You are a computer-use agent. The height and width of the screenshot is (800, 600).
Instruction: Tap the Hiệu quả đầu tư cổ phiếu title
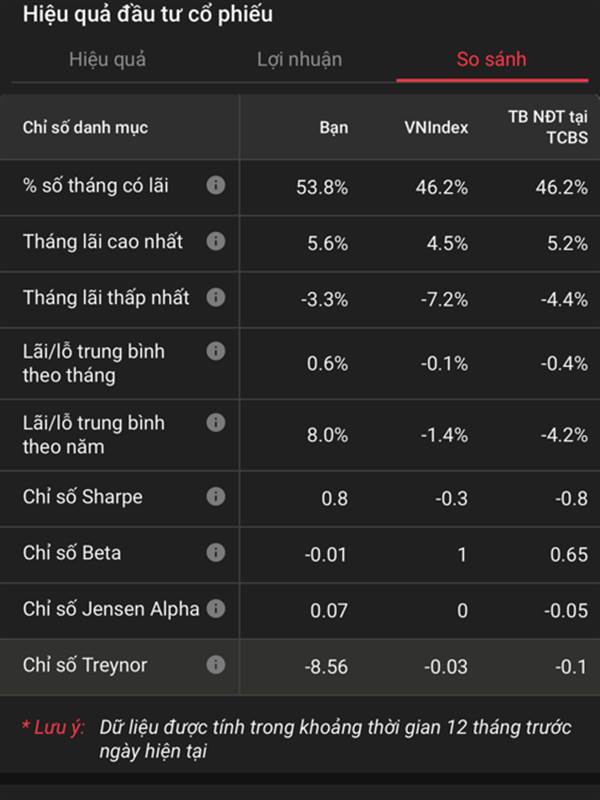pyautogui.click(x=148, y=14)
